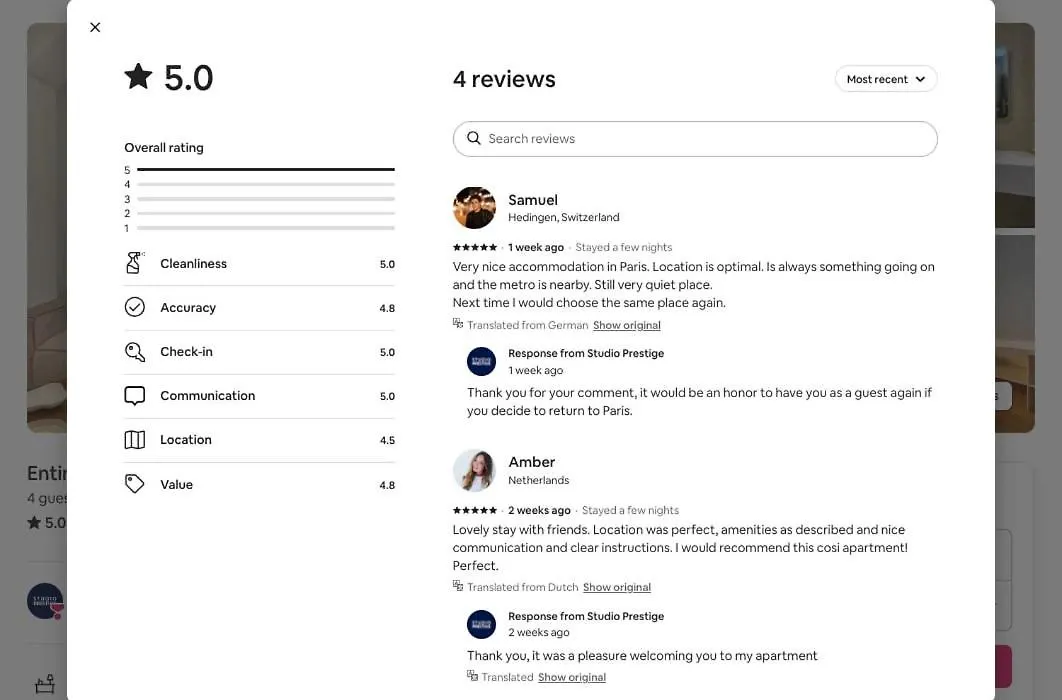Close the reviews dialog with X
The height and width of the screenshot is (700, 1062).
point(95,27)
